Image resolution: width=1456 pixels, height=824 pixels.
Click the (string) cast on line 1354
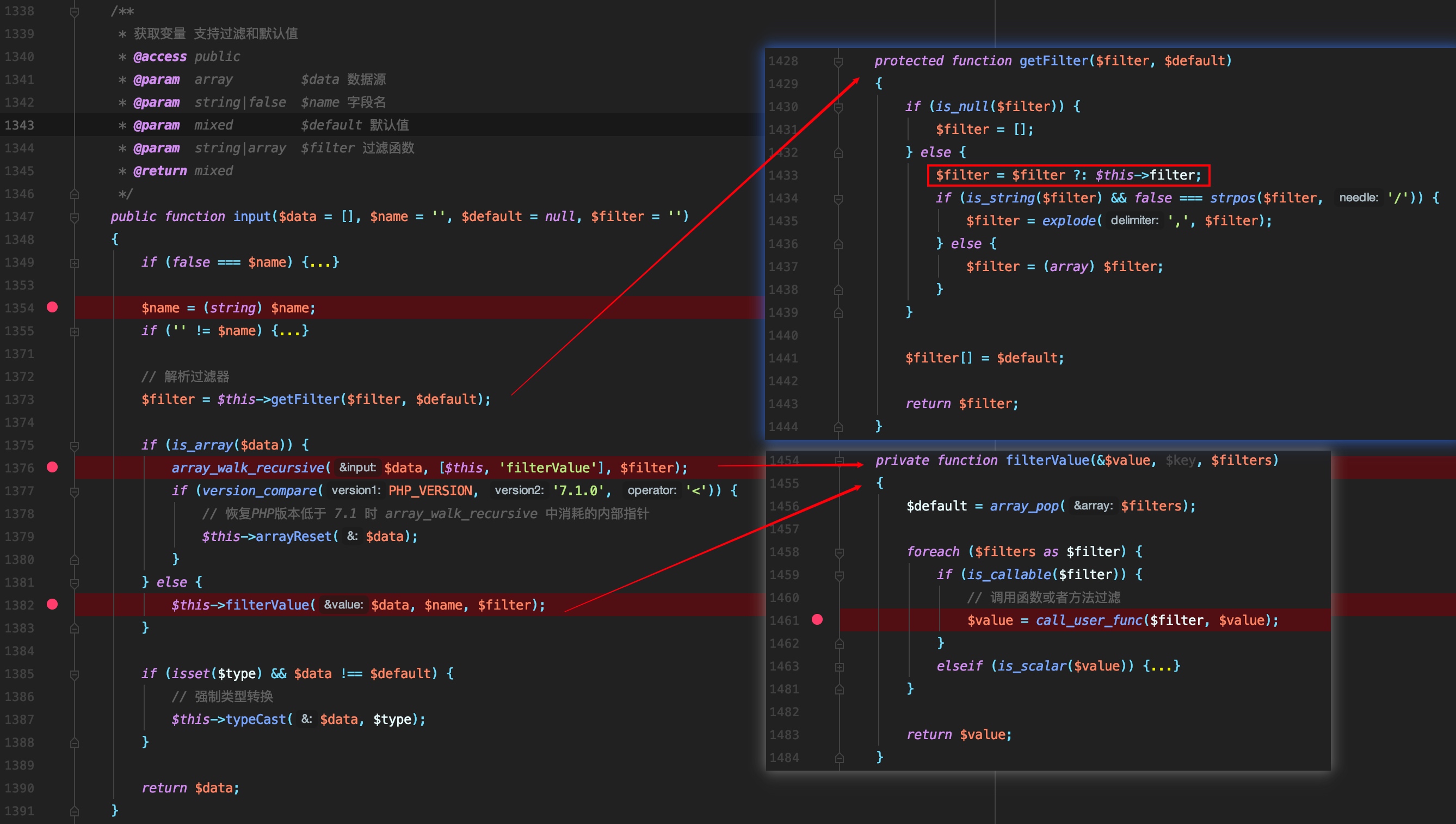coord(232,308)
